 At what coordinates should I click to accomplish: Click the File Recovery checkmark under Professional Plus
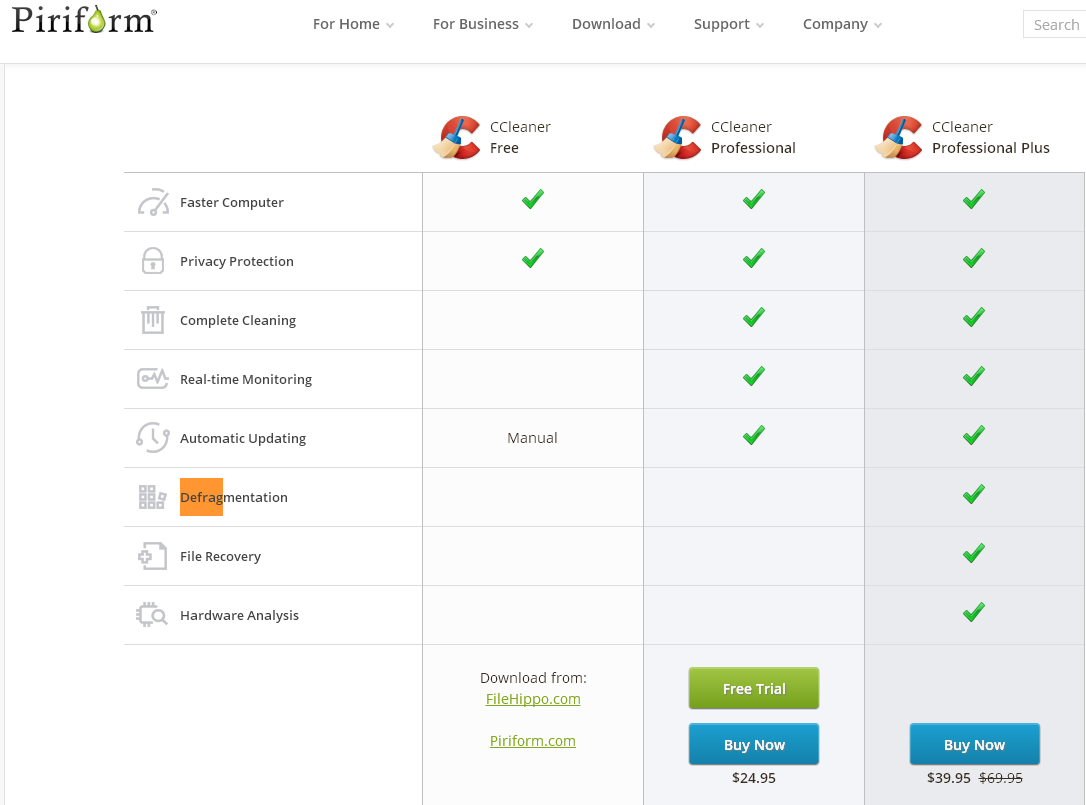click(x=974, y=553)
